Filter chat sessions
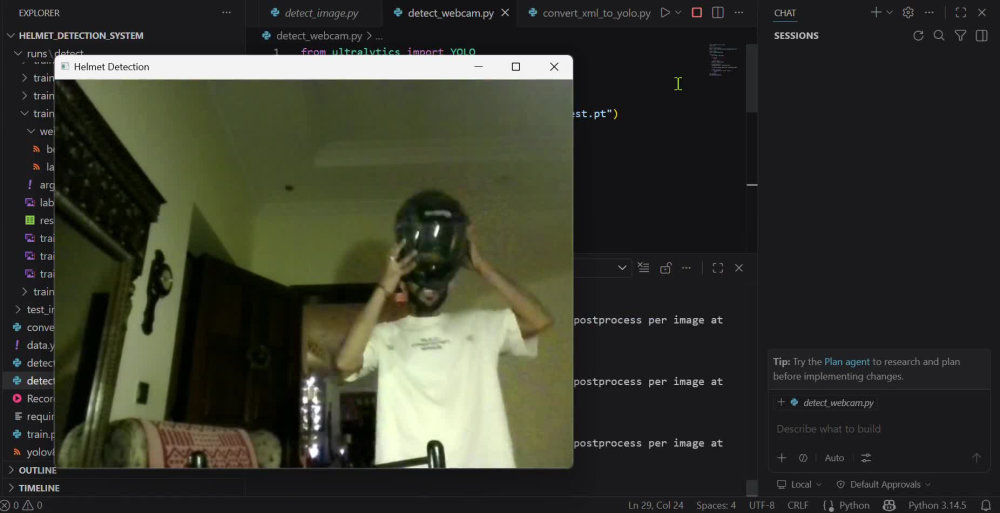Viewport: 1000px width, 513px height. point(960,36)
